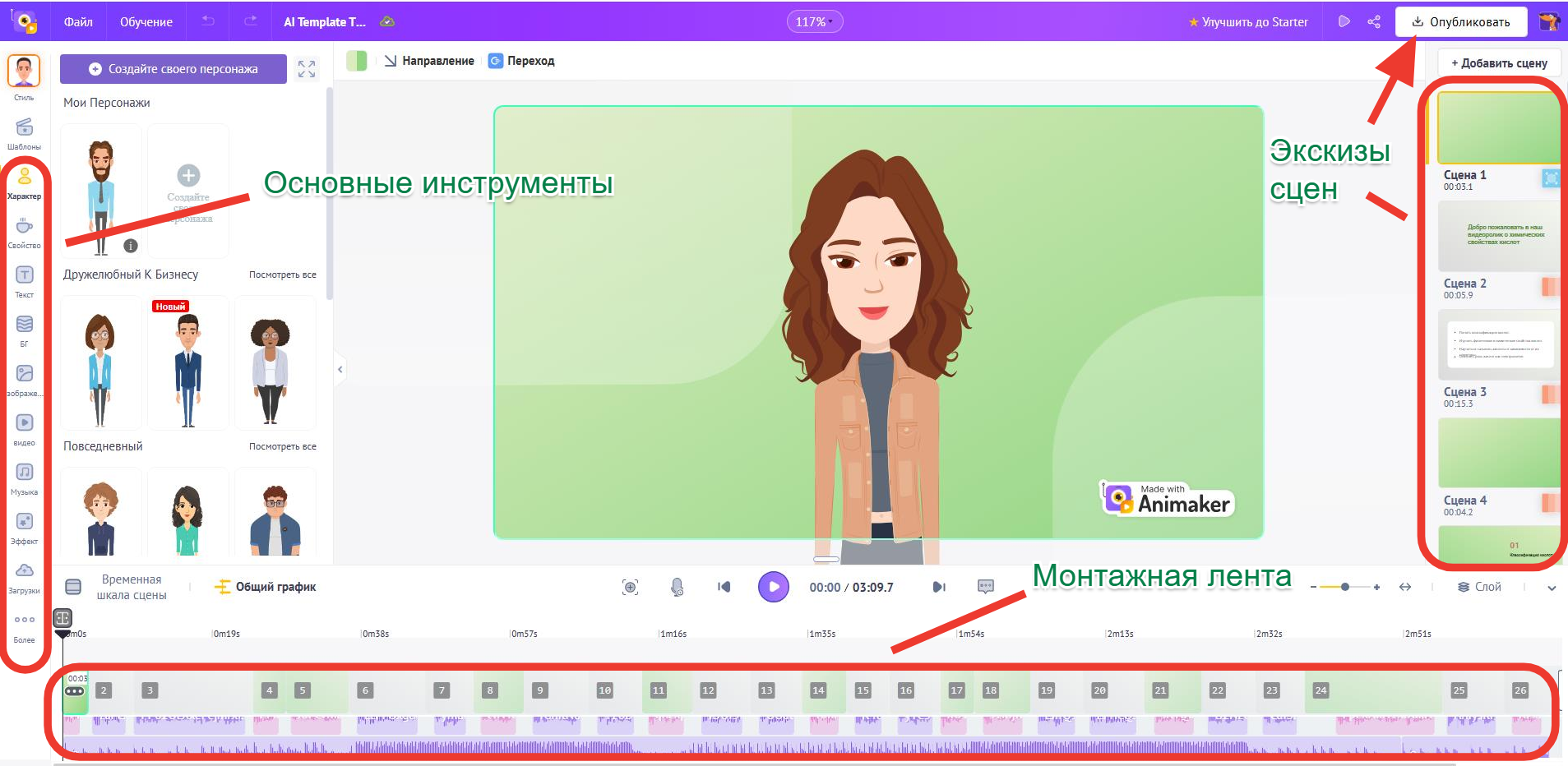Open the БГ background tool
Image resolution: width=1568 pixels, height=766 pixels.
pos(24,330)
